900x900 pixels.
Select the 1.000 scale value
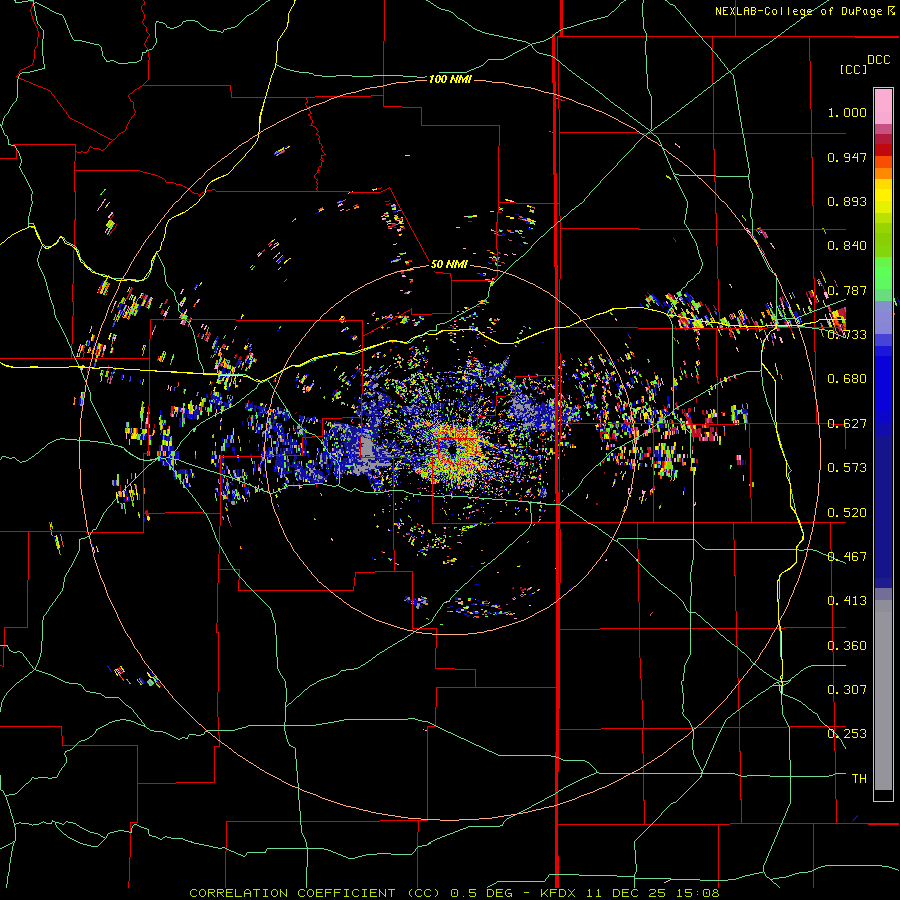point(847,112)
